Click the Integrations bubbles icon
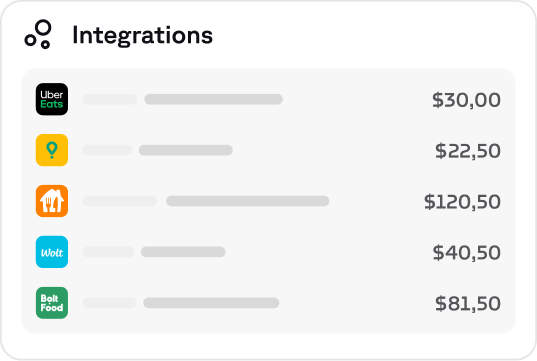This screenshot has width=537, height=361. tap(38, 34)
